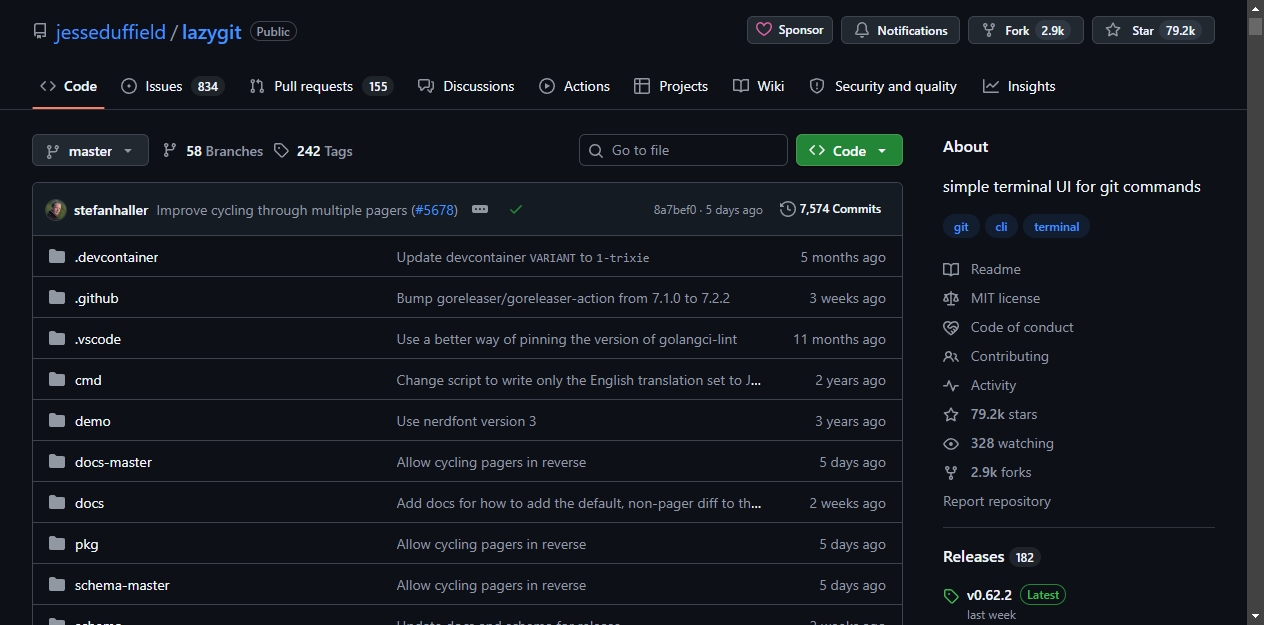This screenshot has height=625, width=1264.
Task: Click folder icon next to pkg
Action: click(57, 544)
